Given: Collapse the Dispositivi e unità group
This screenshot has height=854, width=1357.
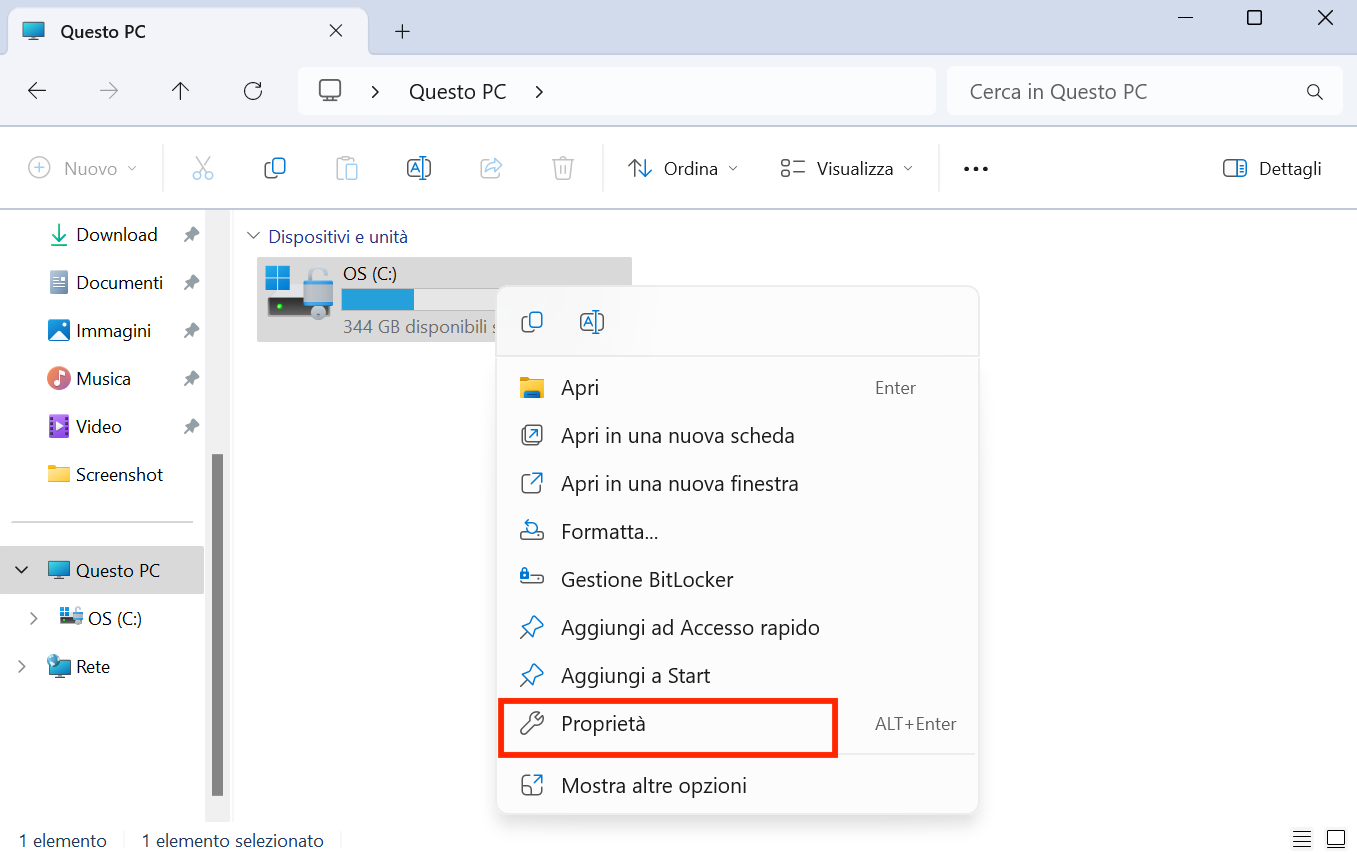Looking at the screenshot, I should [252, 237].
